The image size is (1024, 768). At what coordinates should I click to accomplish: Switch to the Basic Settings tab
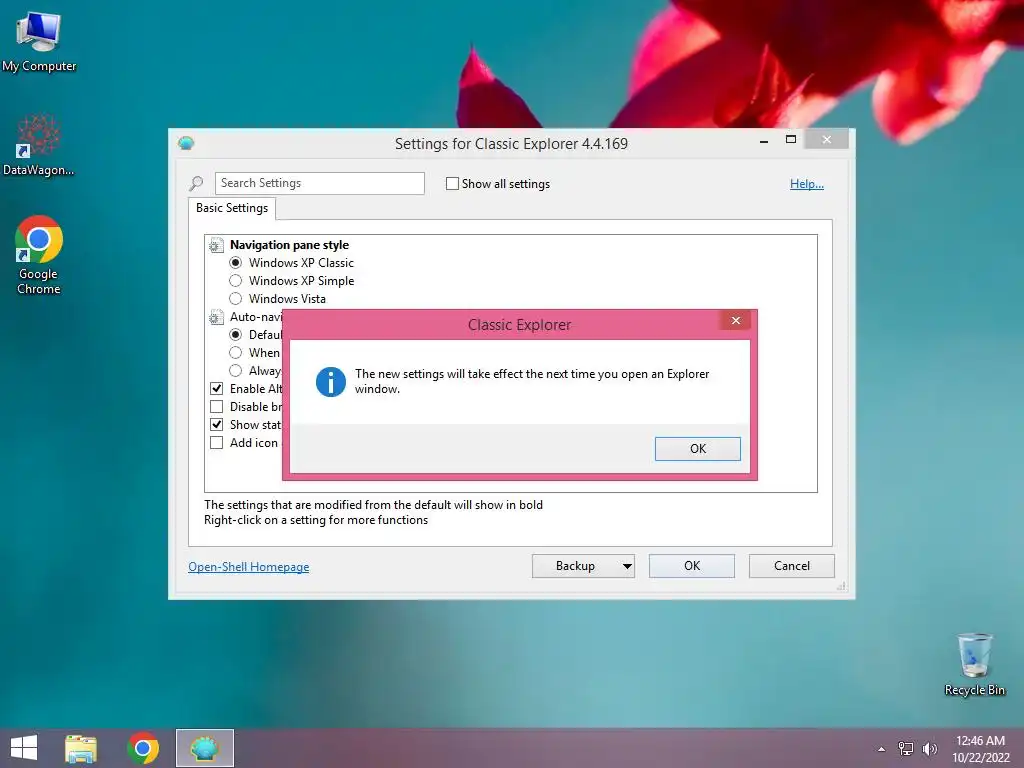tap(232, 208)
